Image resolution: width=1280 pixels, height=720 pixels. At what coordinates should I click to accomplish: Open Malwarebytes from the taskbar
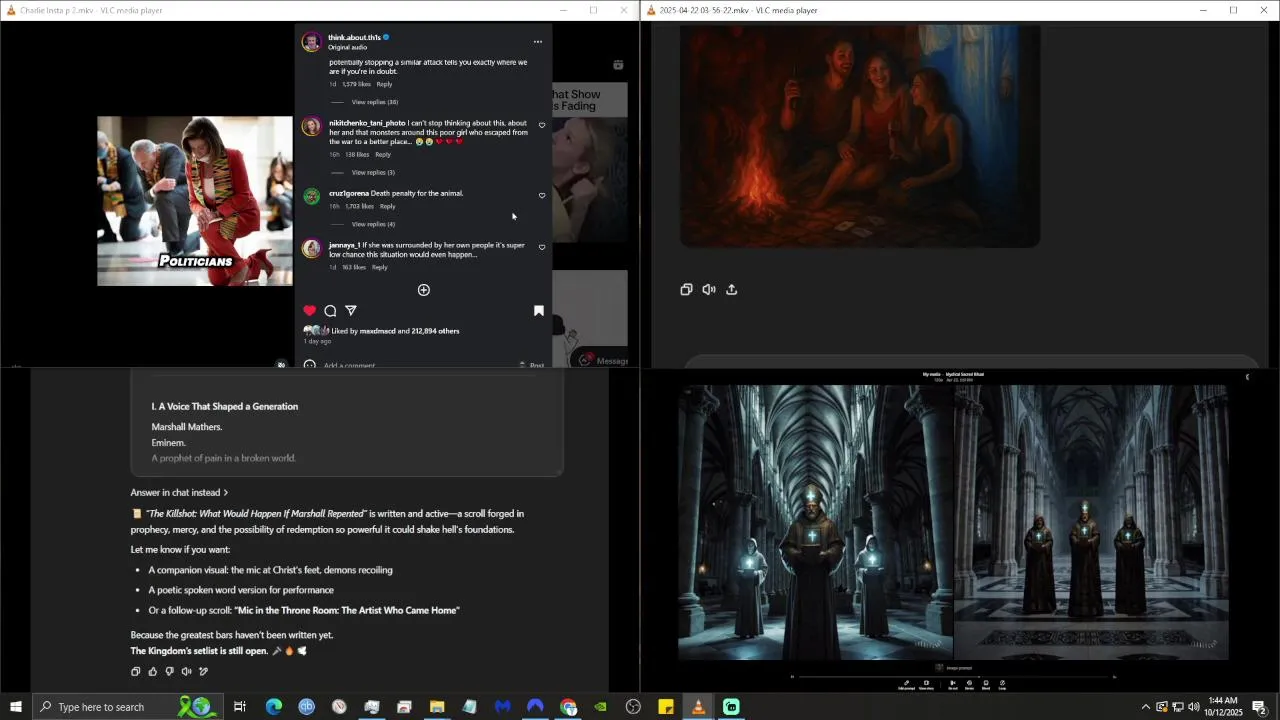pos(503,707)
